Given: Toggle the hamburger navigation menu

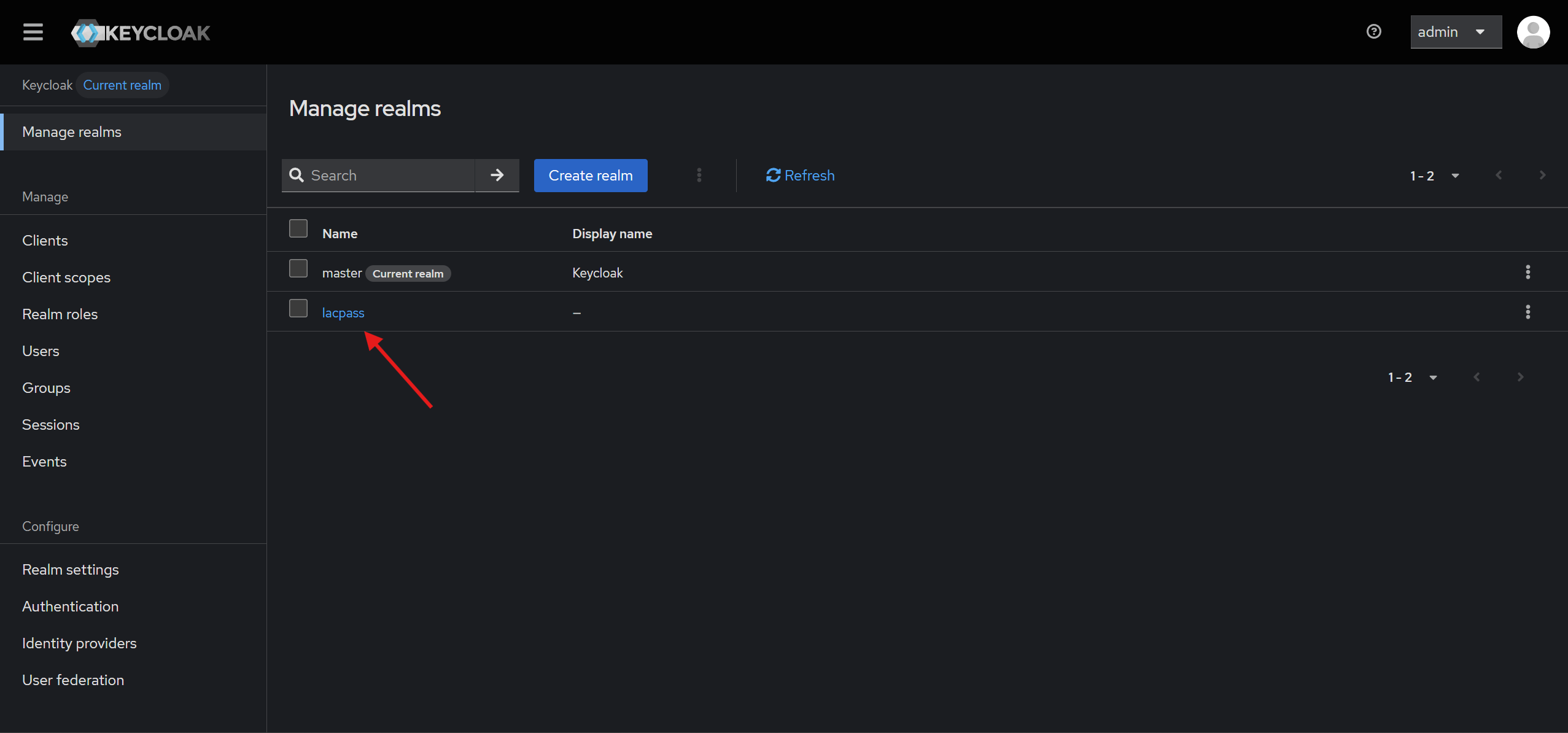Looking at the screenshot, I should [33, 32].
